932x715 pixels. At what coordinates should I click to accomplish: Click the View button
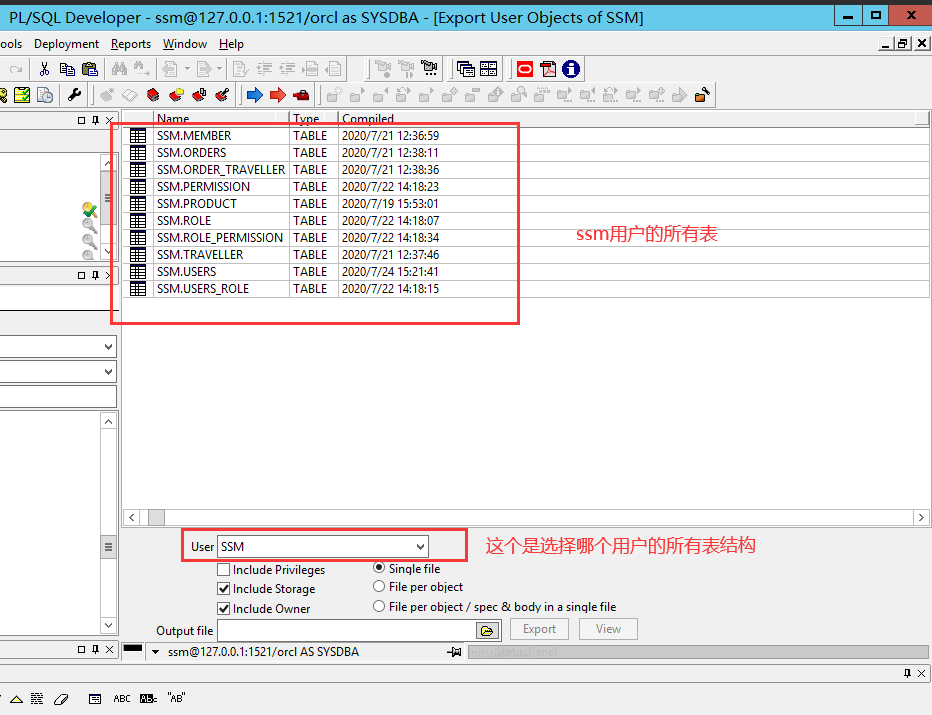pyautogui.click(x=608, y=629)
